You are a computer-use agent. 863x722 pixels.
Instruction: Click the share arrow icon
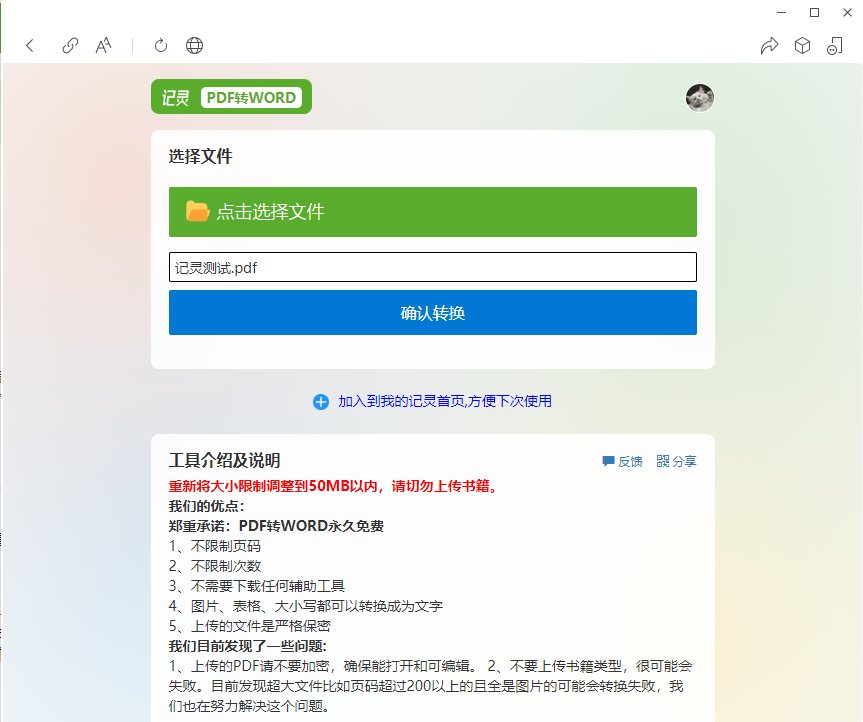click(769, 45)
